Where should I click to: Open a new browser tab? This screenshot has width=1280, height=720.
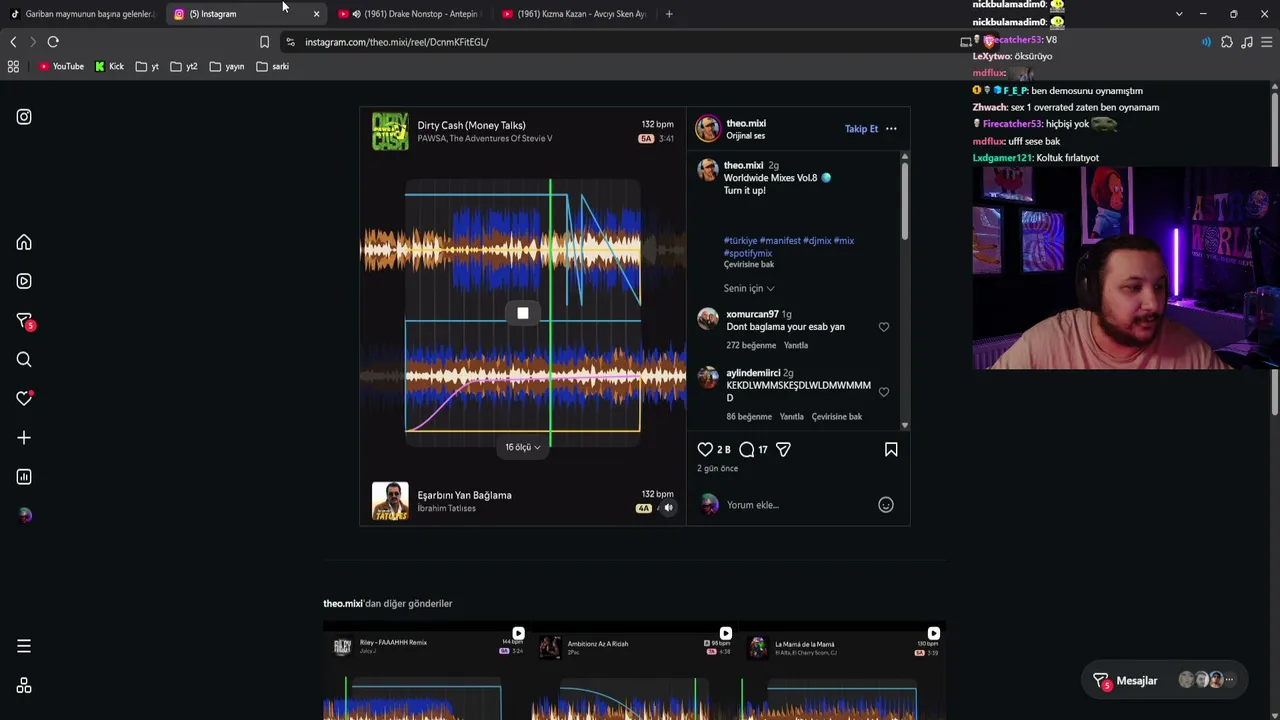(669, 14)
